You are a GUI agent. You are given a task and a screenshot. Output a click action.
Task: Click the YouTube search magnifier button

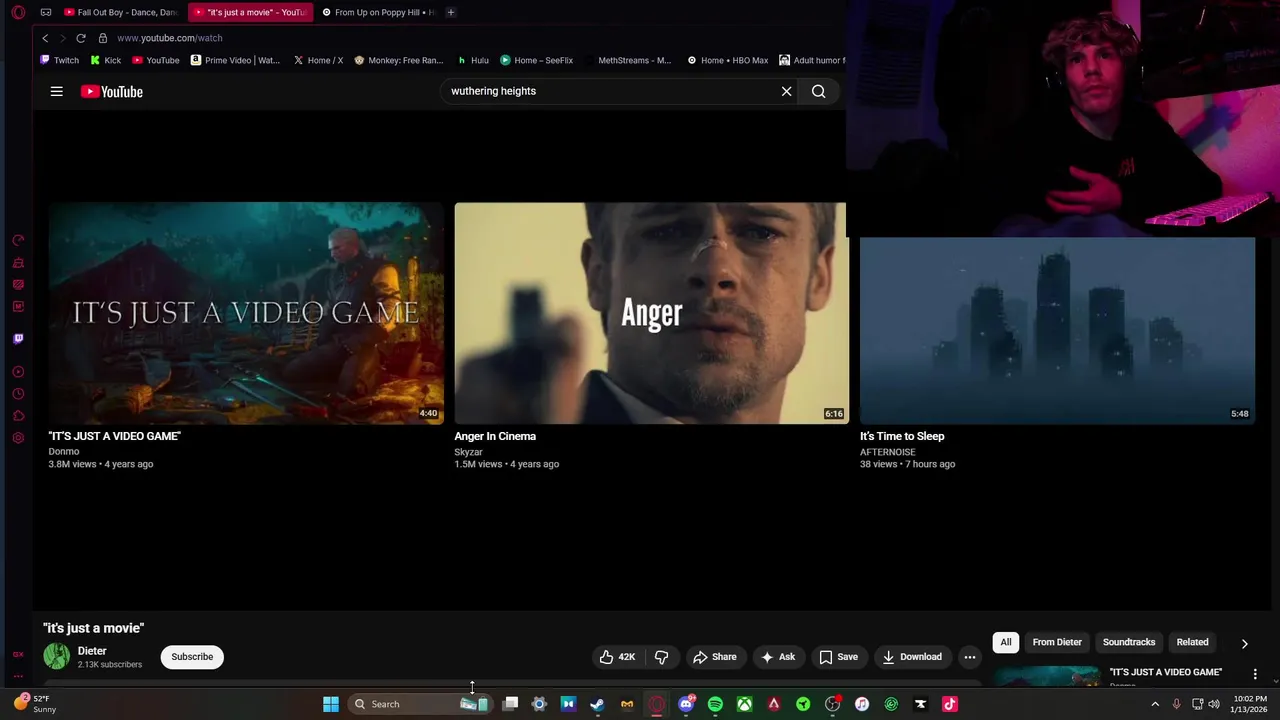[818, 91]
